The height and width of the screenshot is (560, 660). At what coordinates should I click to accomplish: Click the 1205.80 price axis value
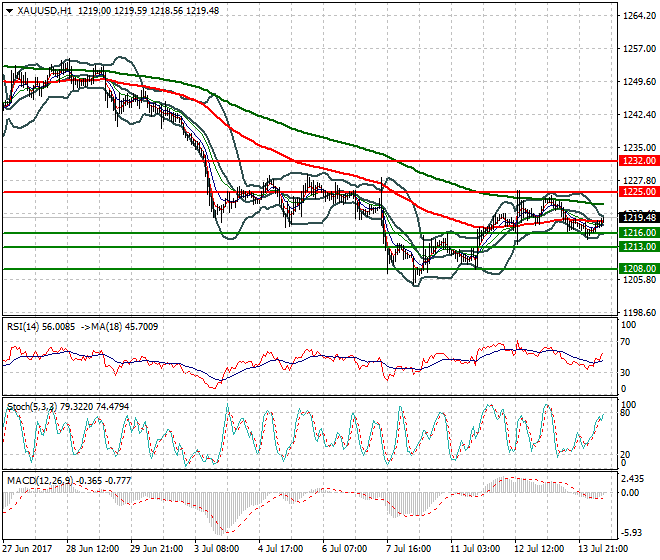click(x=639, y=280)
